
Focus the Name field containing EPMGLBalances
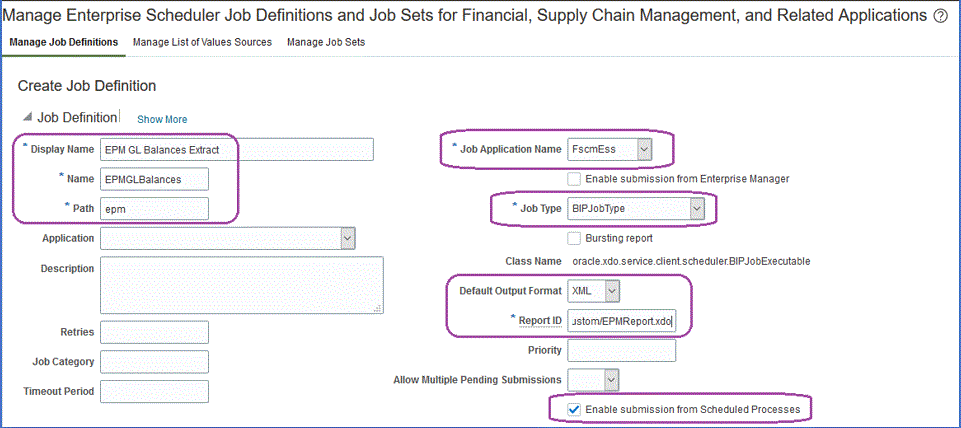155,179
